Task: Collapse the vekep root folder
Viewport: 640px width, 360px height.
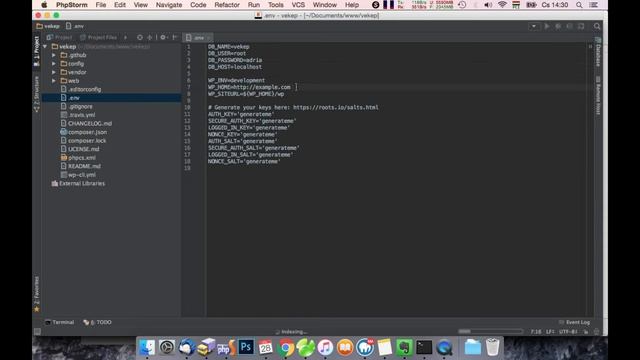Action: tap(45, 47)
